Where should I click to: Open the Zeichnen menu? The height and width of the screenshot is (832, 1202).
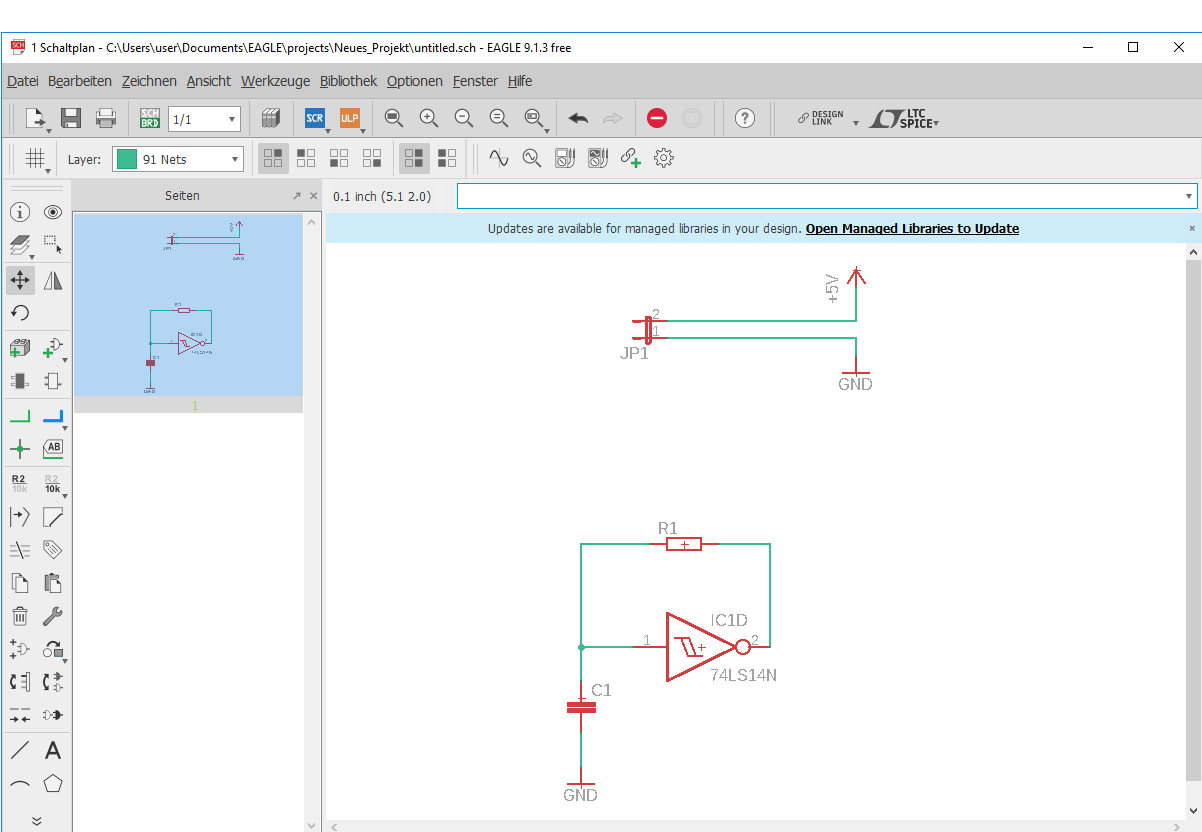pos(149,81)
